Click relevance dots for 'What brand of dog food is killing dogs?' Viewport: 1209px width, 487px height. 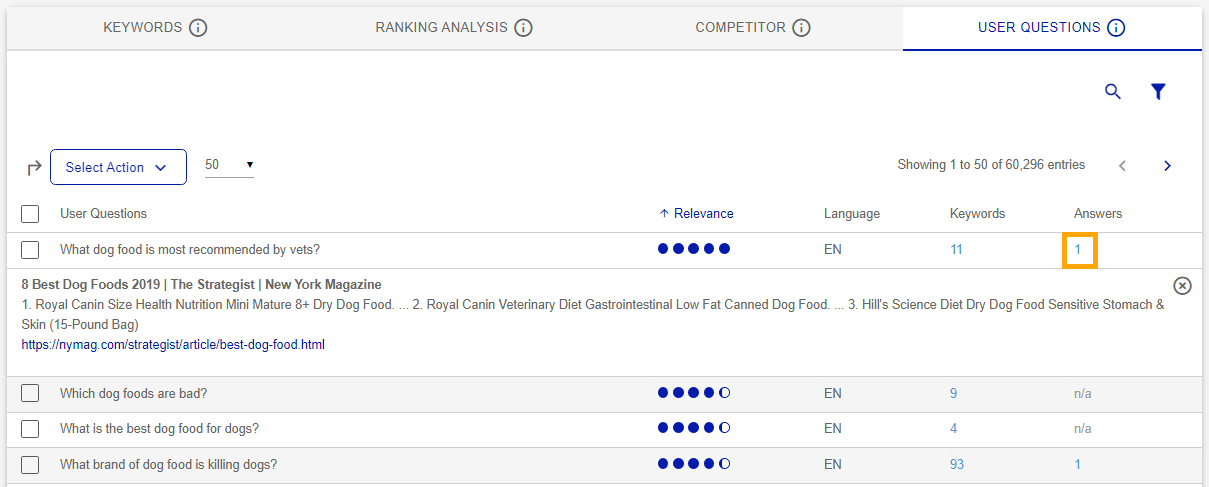point(694,464)
